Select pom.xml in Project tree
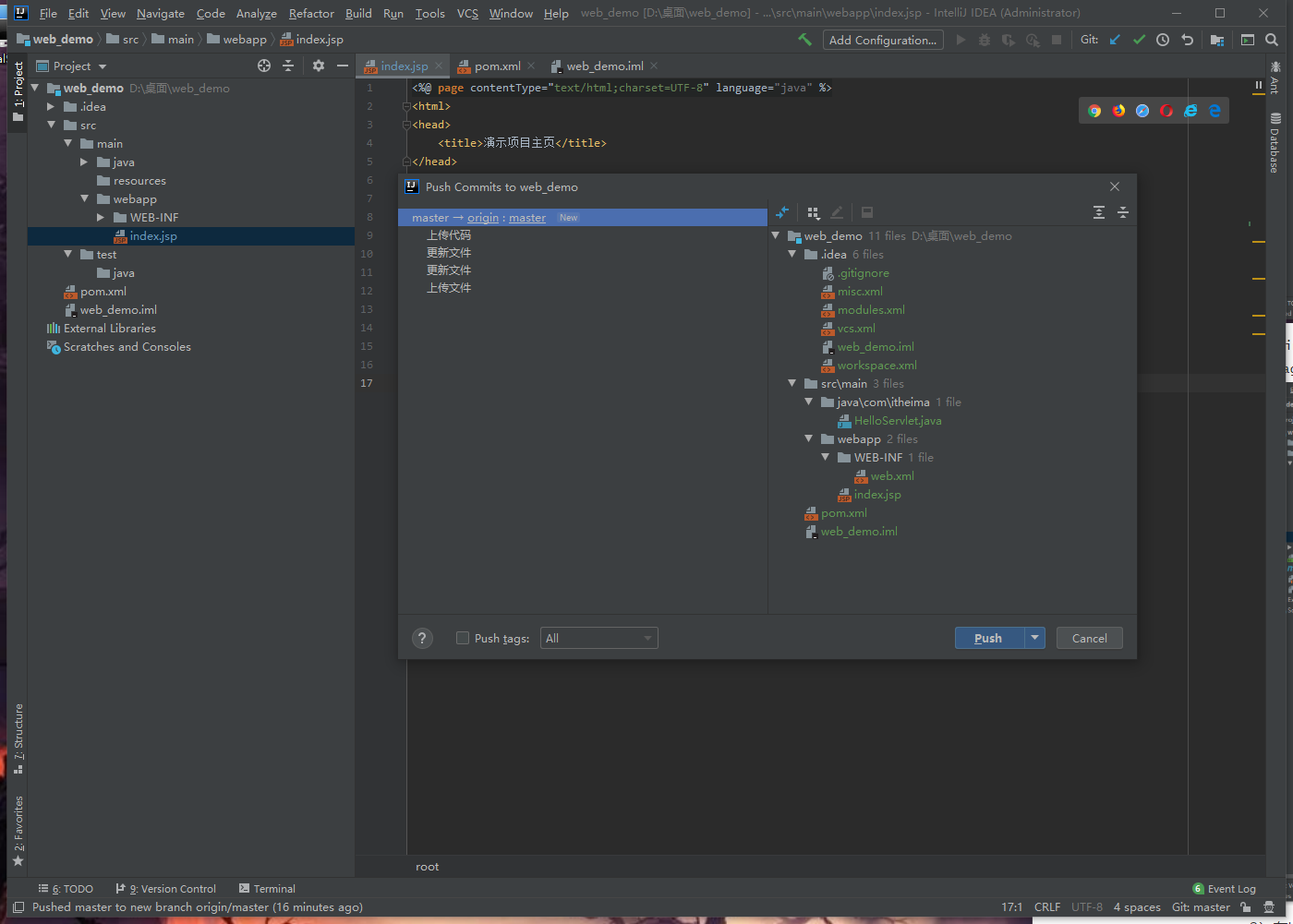The width and height of the screenshot is (1293, 924). (103, 292)
